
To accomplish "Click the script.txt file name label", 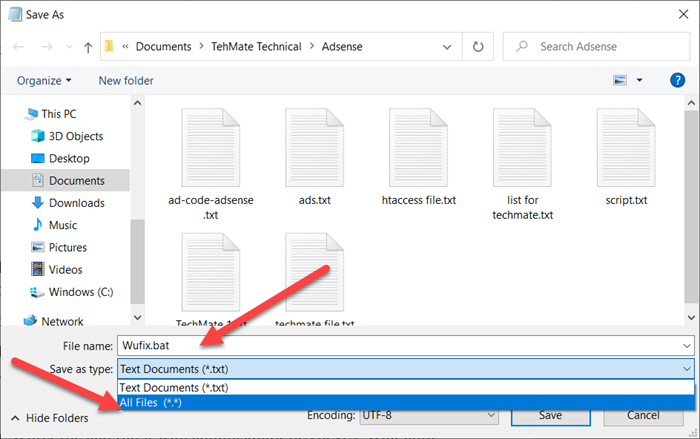I will (626, 200).
